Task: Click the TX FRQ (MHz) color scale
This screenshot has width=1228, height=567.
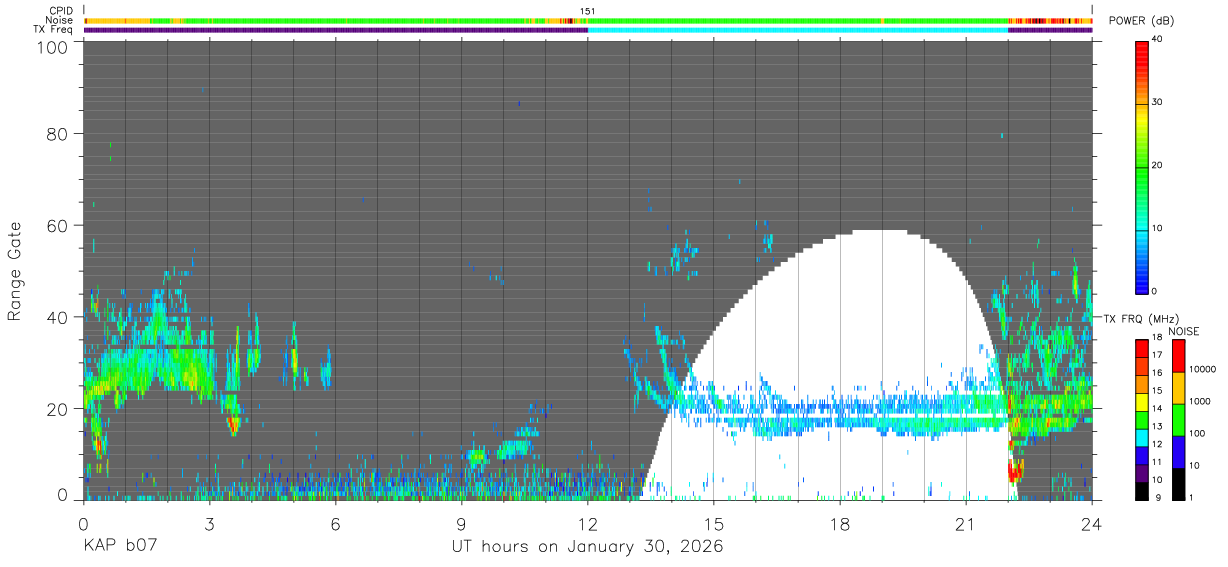Action: point(1143,419)
